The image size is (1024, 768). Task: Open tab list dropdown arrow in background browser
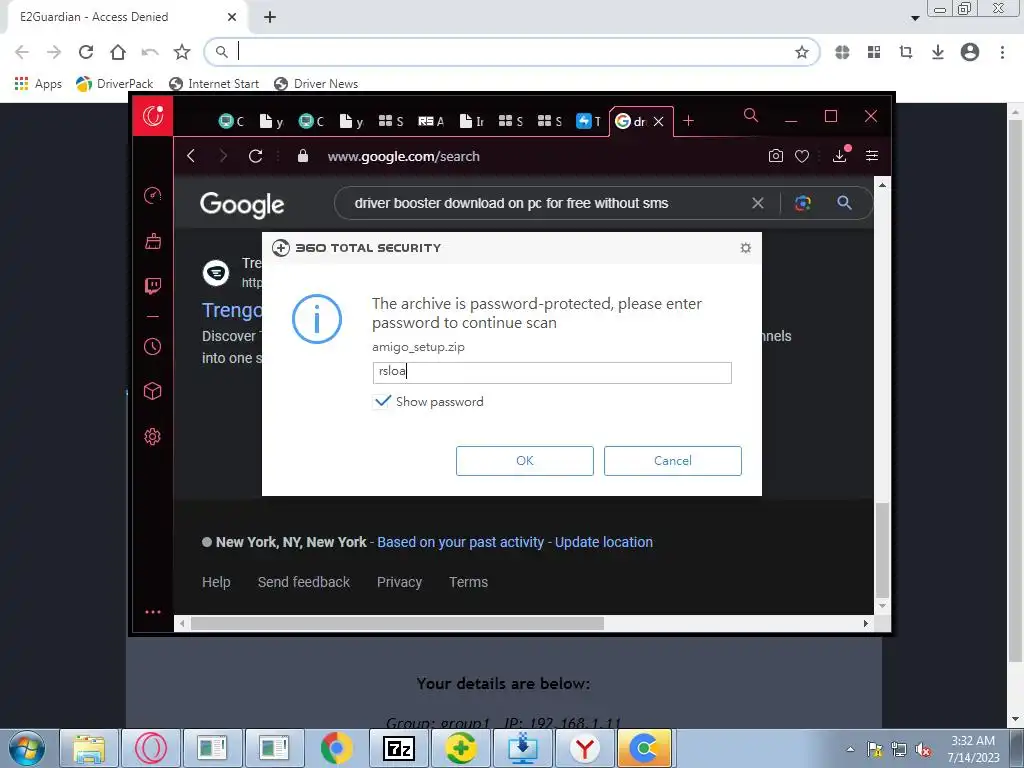pyautogui.click(x=915, y=18)
